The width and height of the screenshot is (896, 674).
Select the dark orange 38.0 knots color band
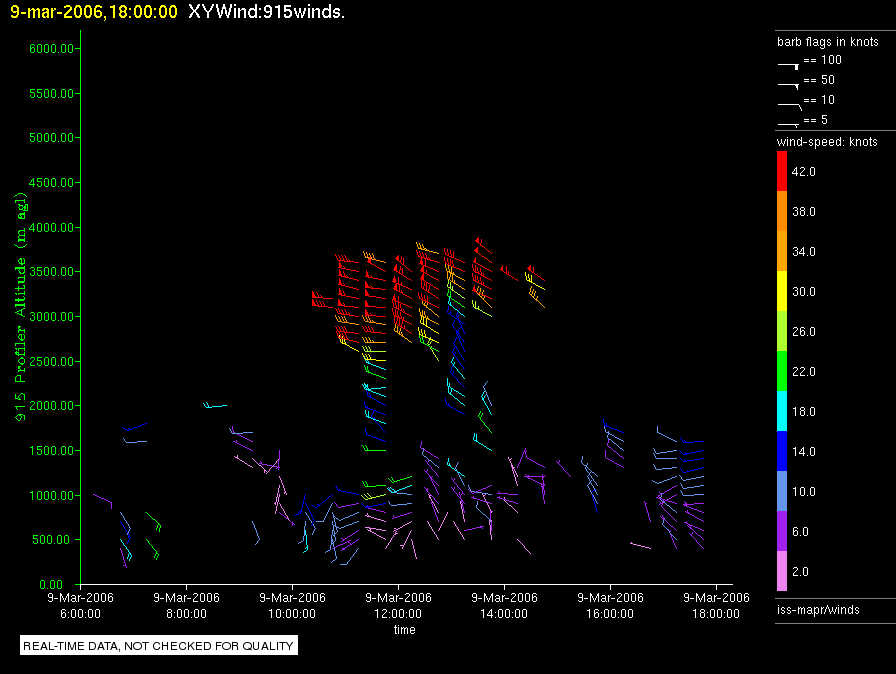[x=782, y=211]
